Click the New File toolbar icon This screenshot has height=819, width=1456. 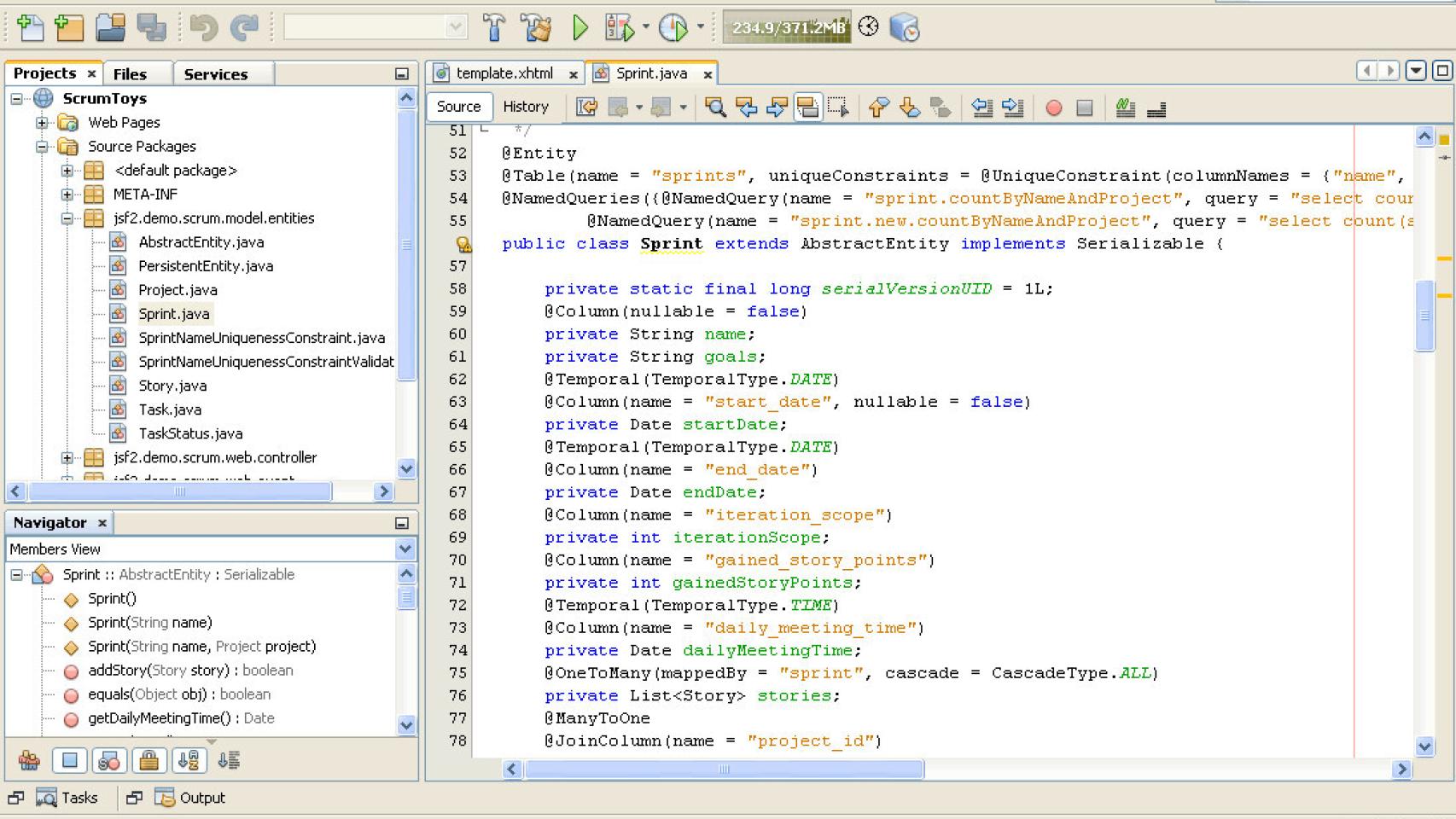[30, 28]
